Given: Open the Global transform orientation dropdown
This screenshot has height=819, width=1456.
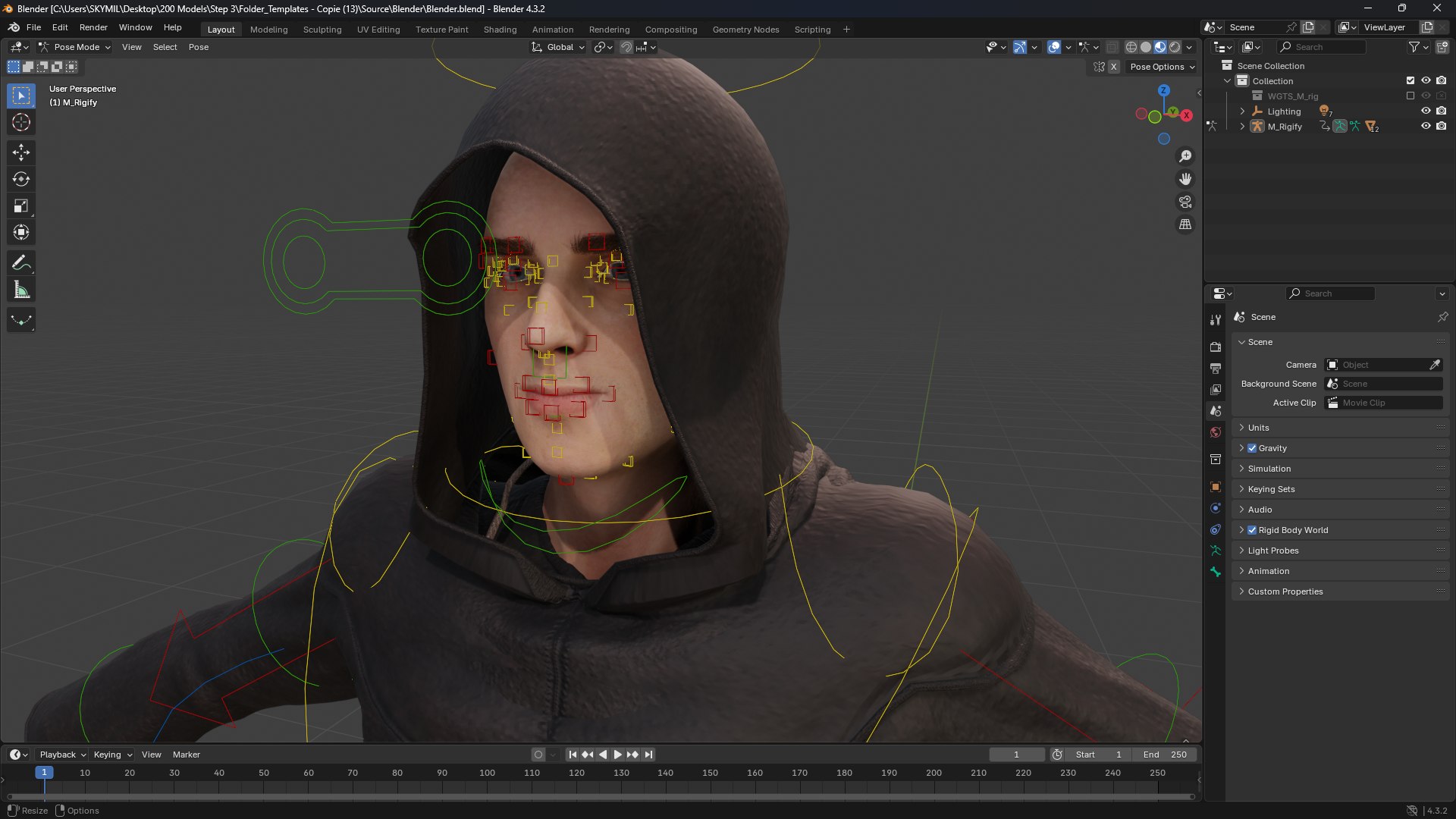Looking at the screenshot, I should [558, 47].
